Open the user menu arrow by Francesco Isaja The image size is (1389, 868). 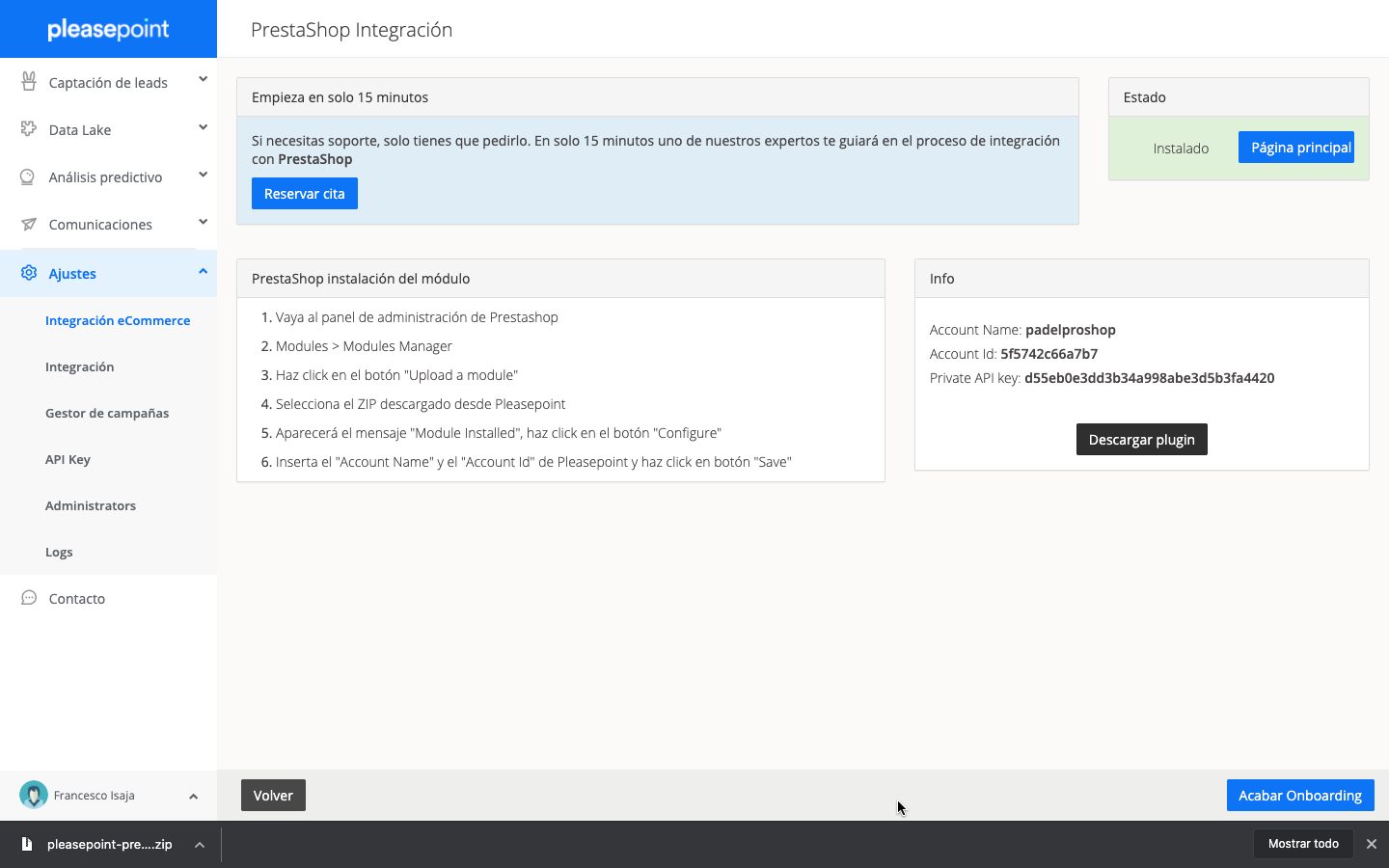click(x=193, y=796)
